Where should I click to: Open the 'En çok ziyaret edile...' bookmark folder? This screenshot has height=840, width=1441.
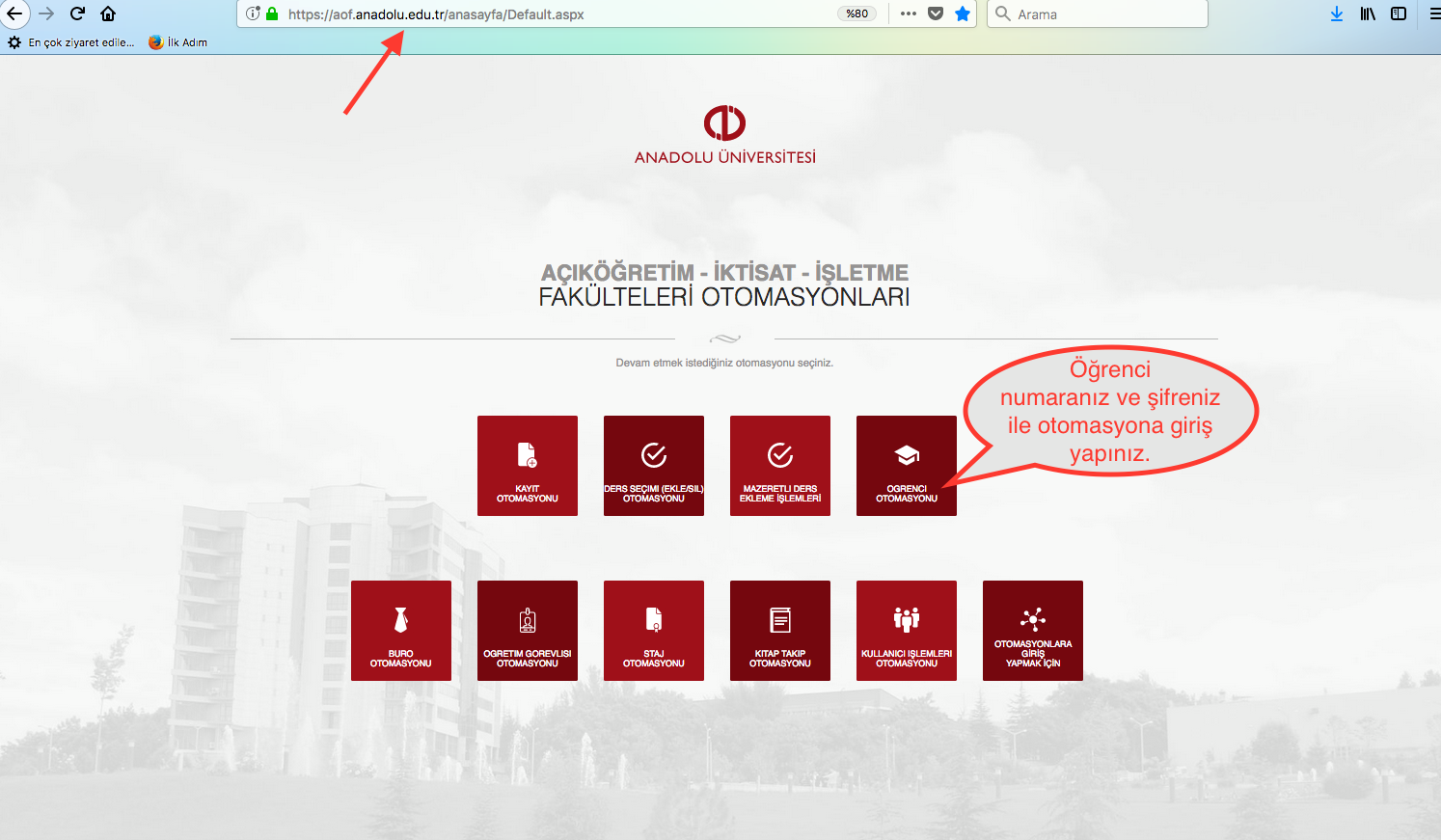point(71,42)
